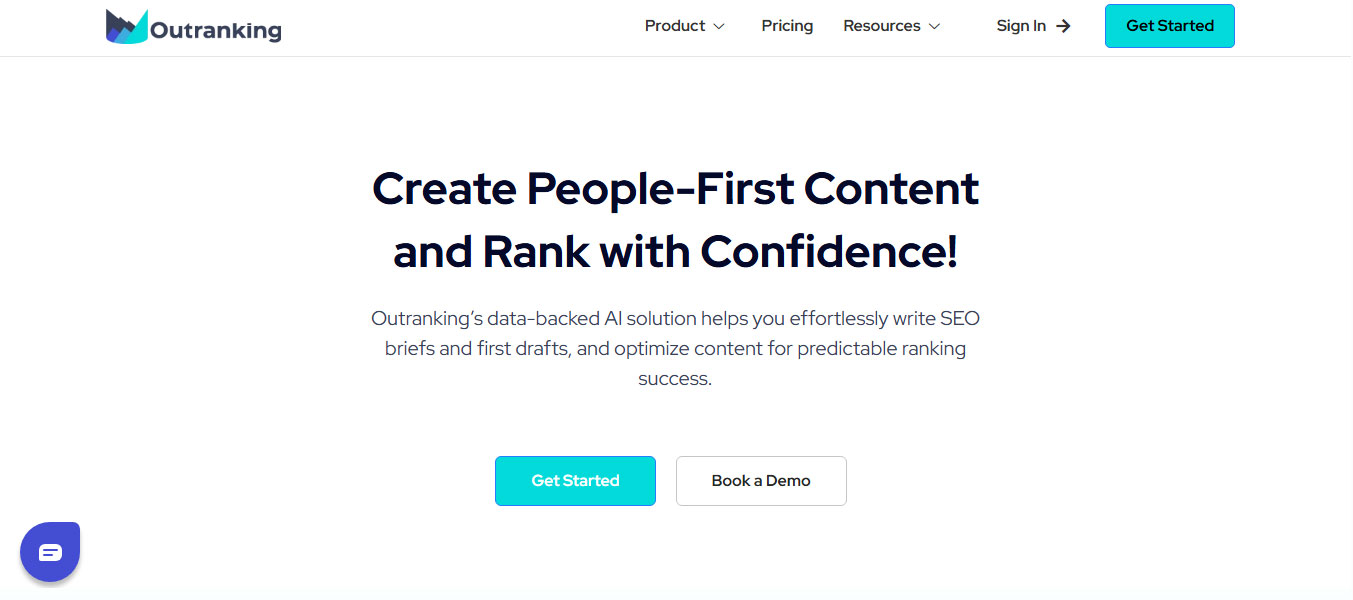1353x600 pixels.
Task: Click the Product dropdown chevron
Action: [718, 27]
